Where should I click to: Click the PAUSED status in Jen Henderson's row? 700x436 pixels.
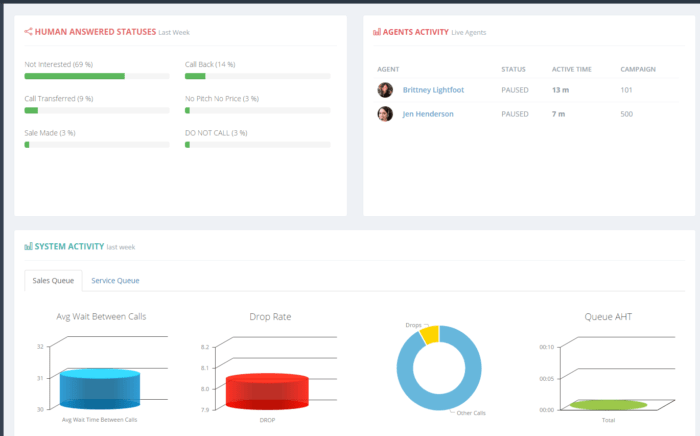pos(515,114)
